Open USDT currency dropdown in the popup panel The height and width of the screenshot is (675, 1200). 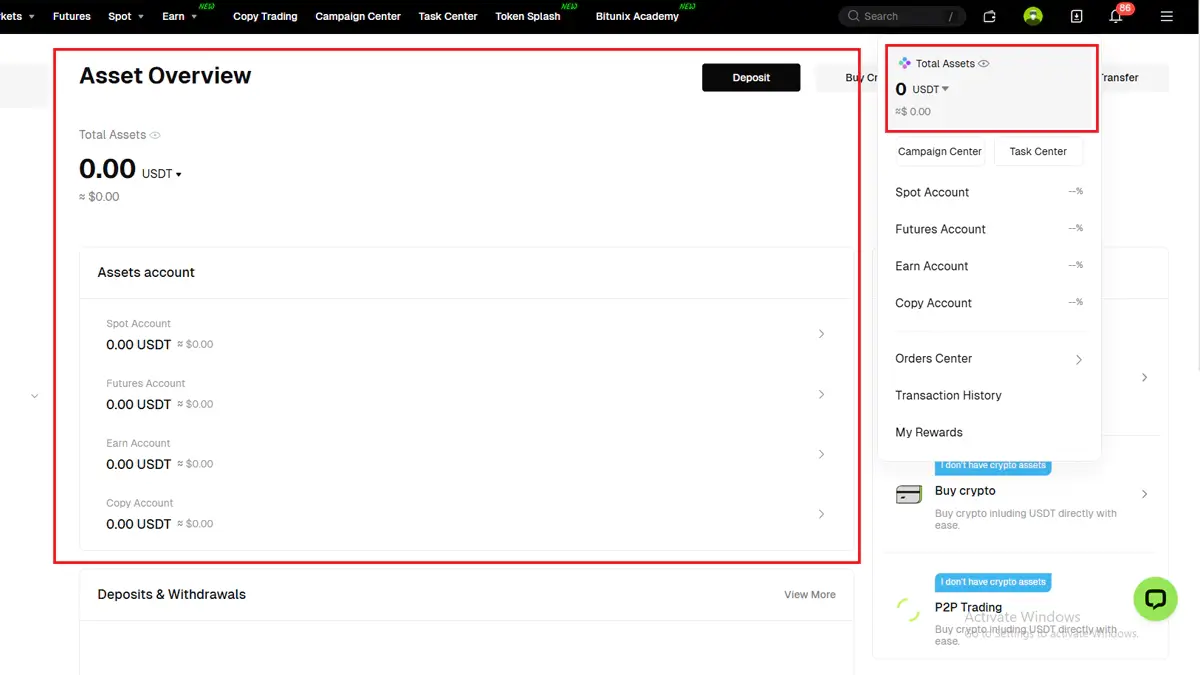click(x=930, y=89)
